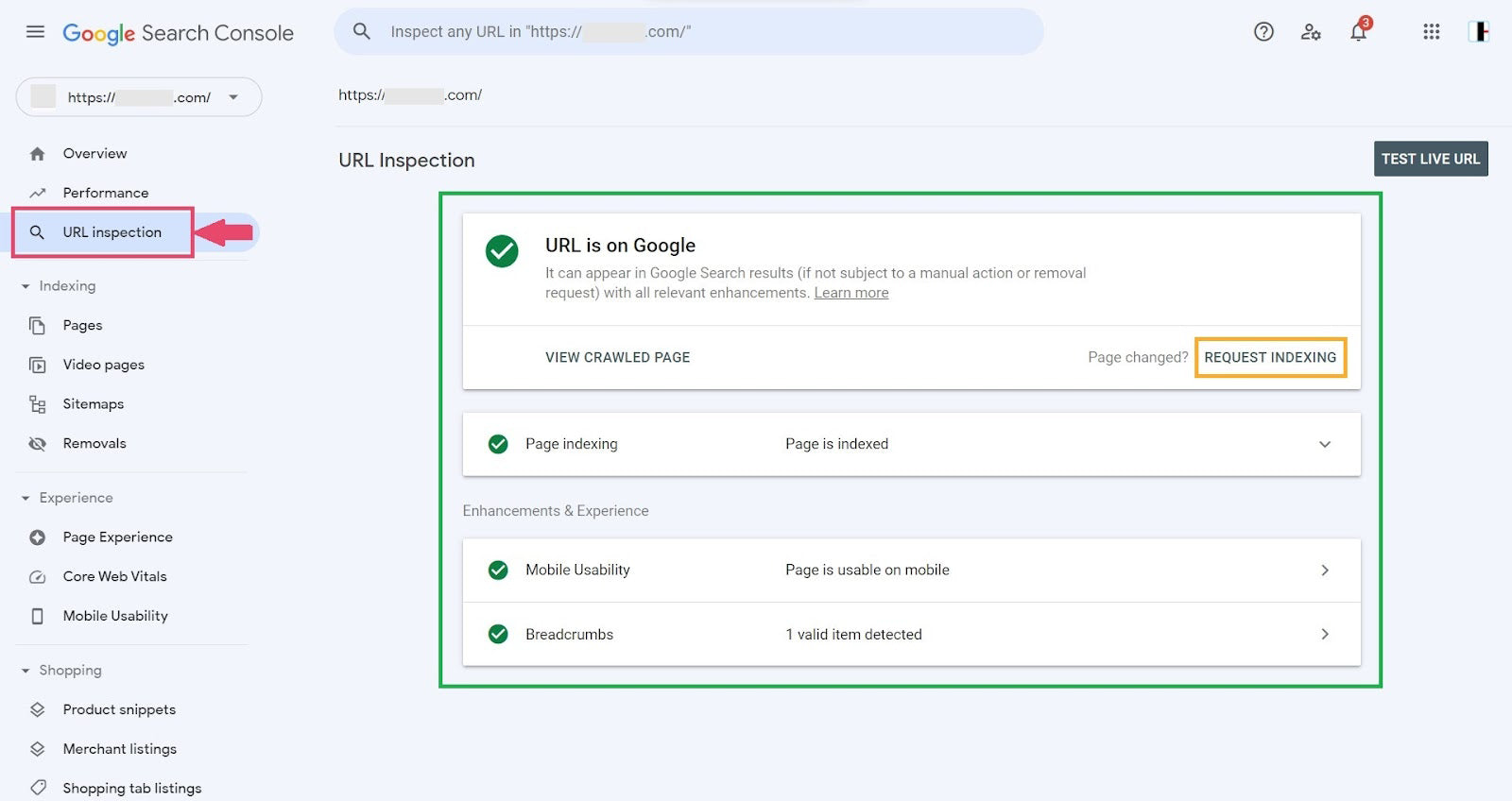Click '1 valid item detected' text

coord(853,635)
